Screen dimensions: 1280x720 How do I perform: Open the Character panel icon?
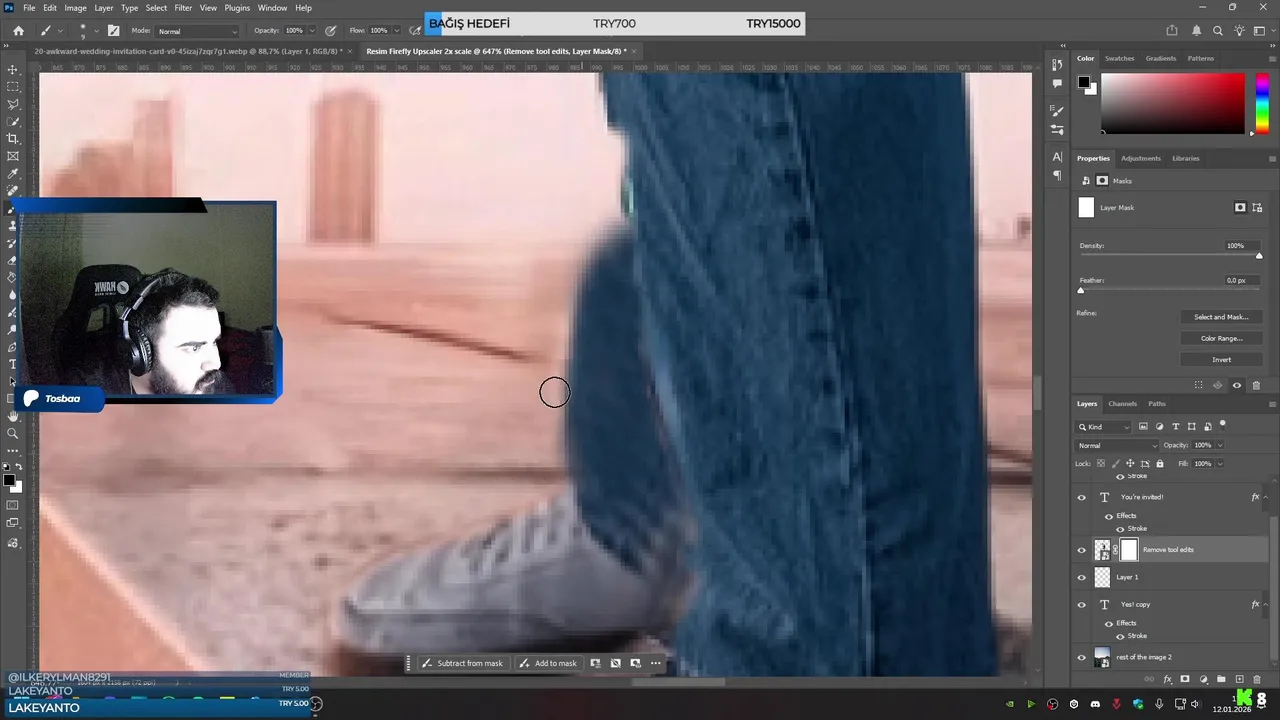pos(1057,157)
